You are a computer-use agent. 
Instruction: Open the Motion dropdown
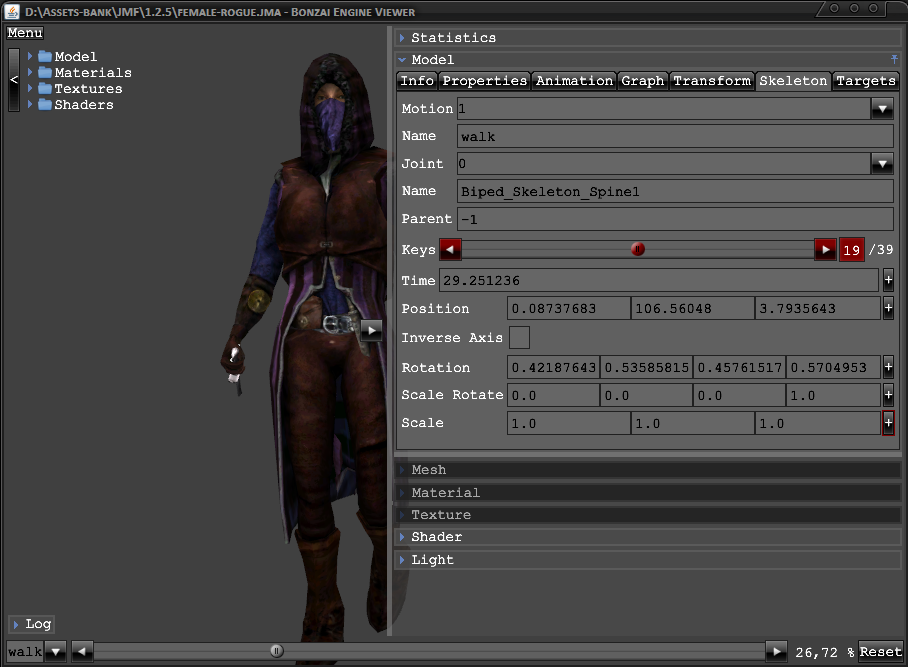coord(882,109)
